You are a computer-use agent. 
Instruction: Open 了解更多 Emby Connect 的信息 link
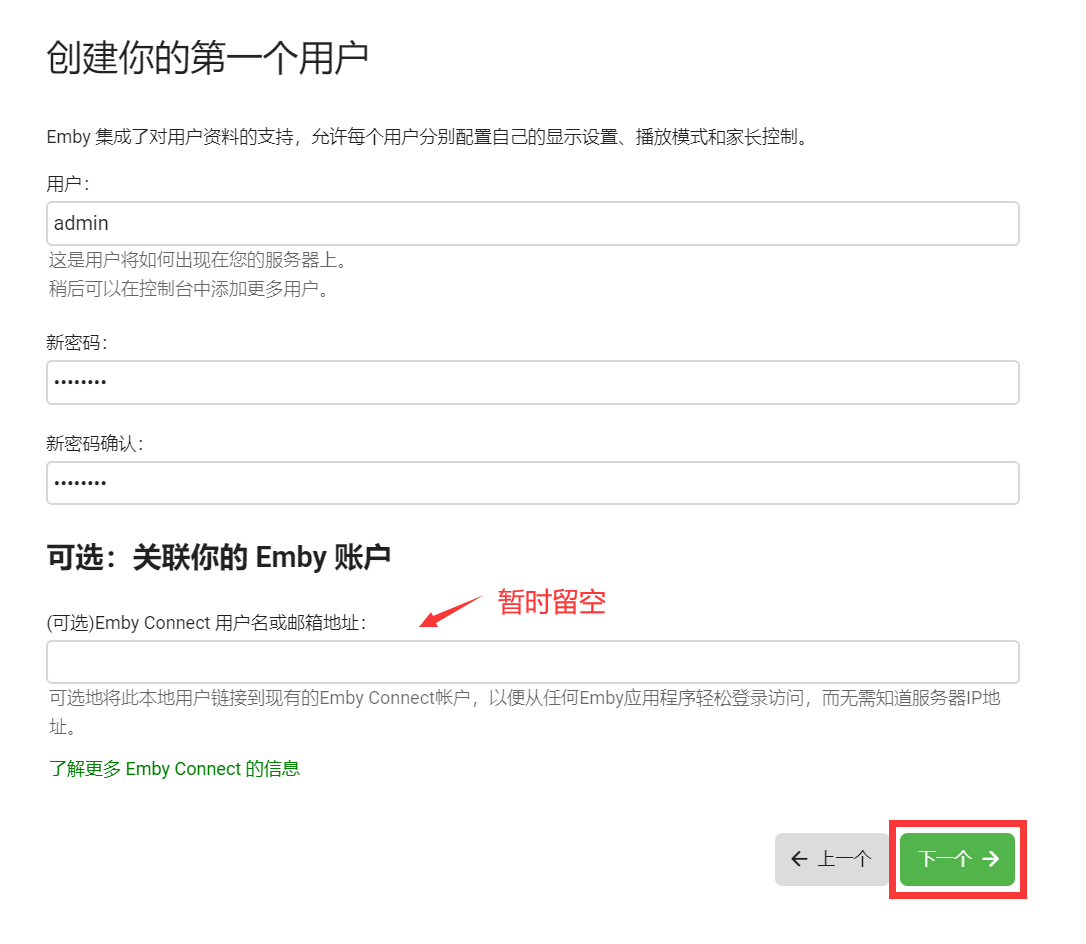pyautogui.click(x=174, y=768)
